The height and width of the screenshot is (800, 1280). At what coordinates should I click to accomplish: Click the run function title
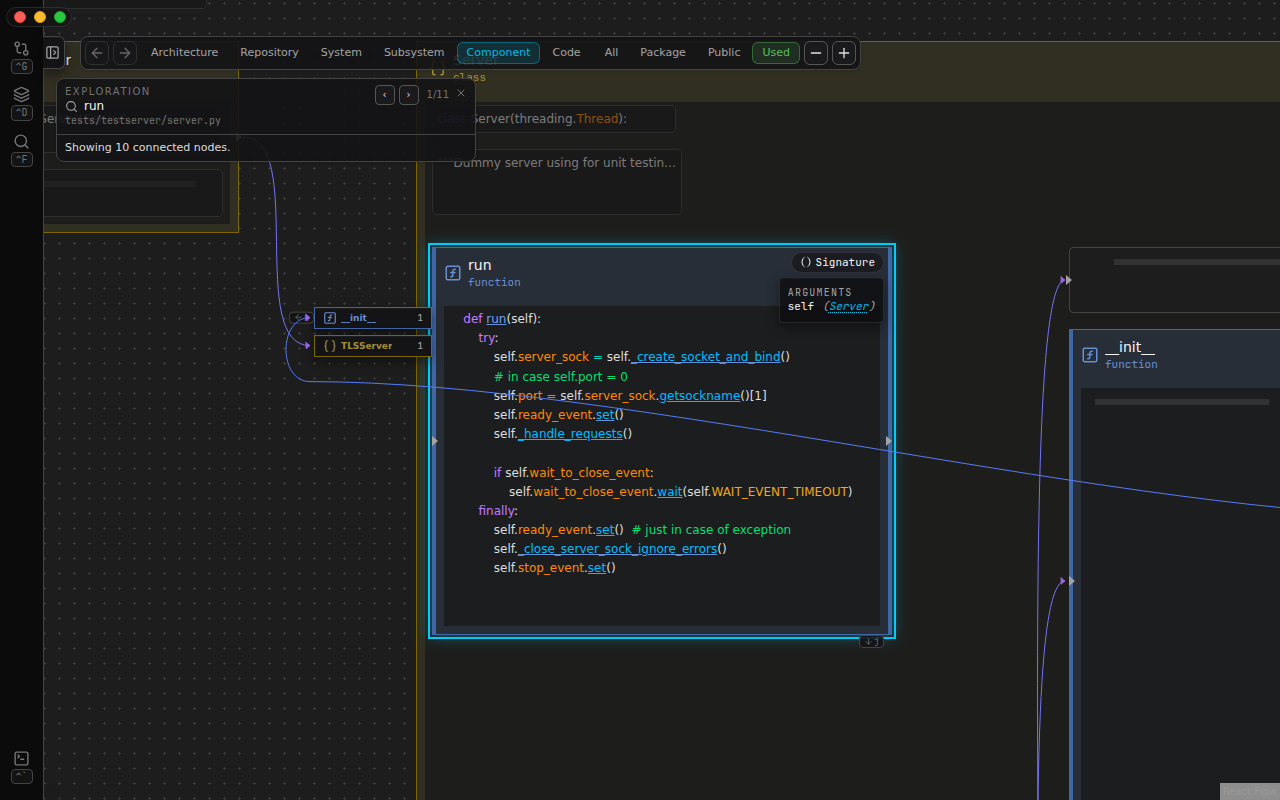click(x=480, y=265)
